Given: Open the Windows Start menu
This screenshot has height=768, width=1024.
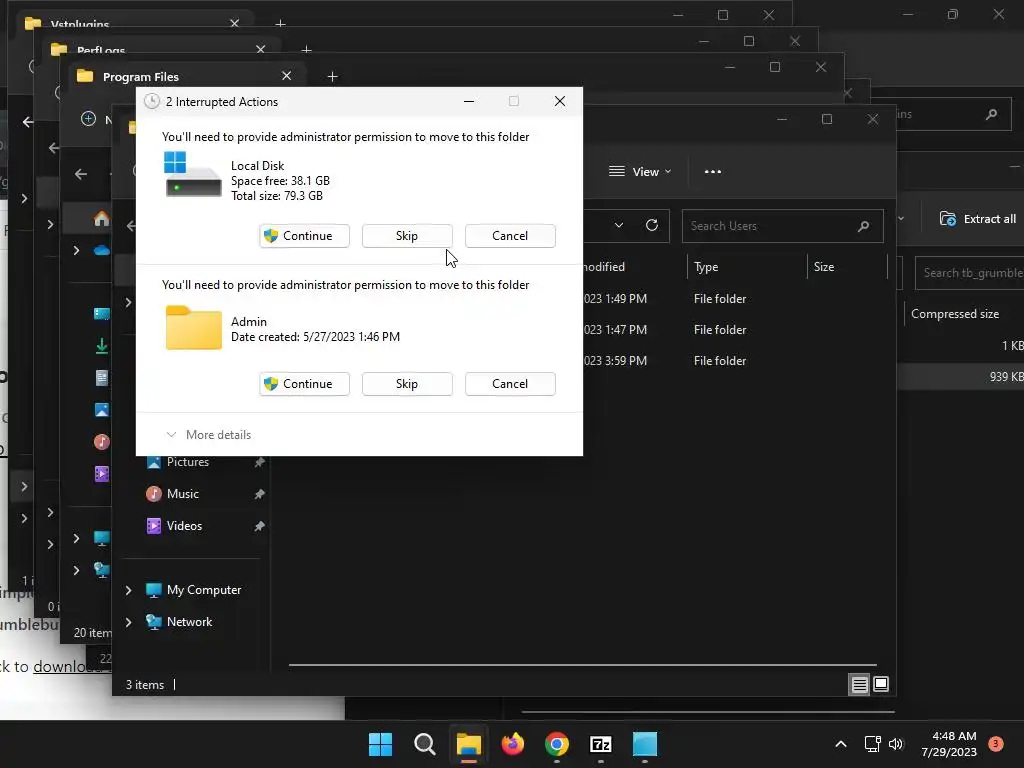Looking at the screenshot, I should tap(380, 744).
